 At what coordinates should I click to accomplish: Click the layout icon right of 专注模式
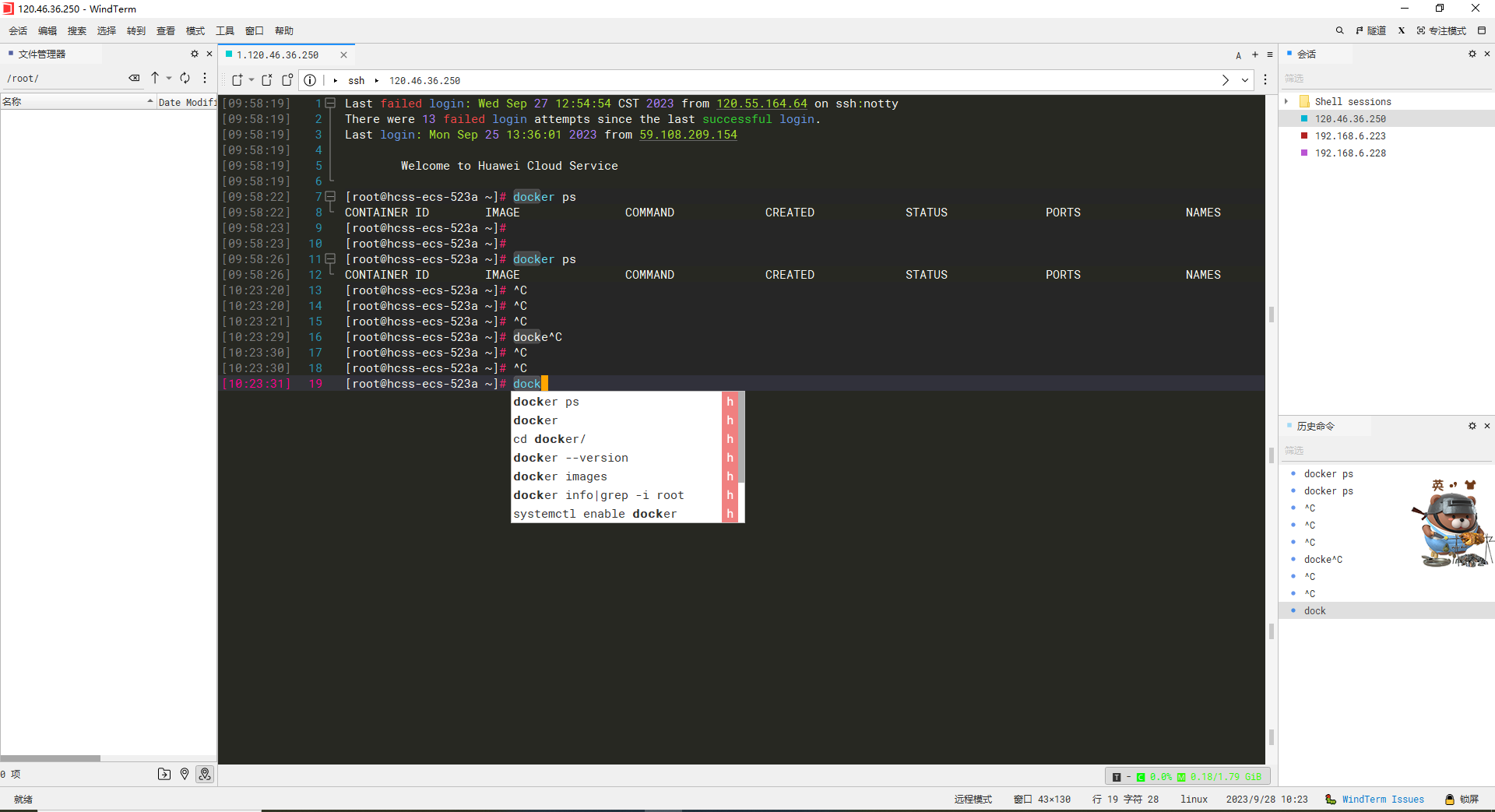click(x=1482, y=31)
